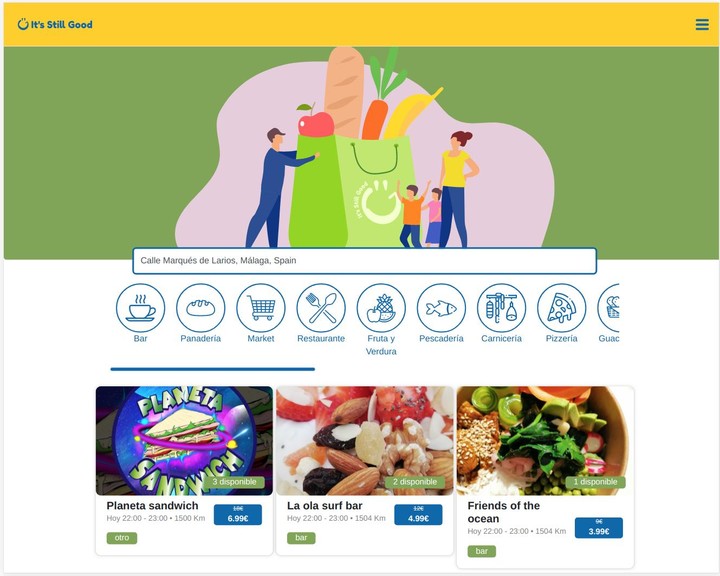Open Friends of the ocean bowl photo
Viewport: 720px width, 576px height.
(x=545, y=440)
